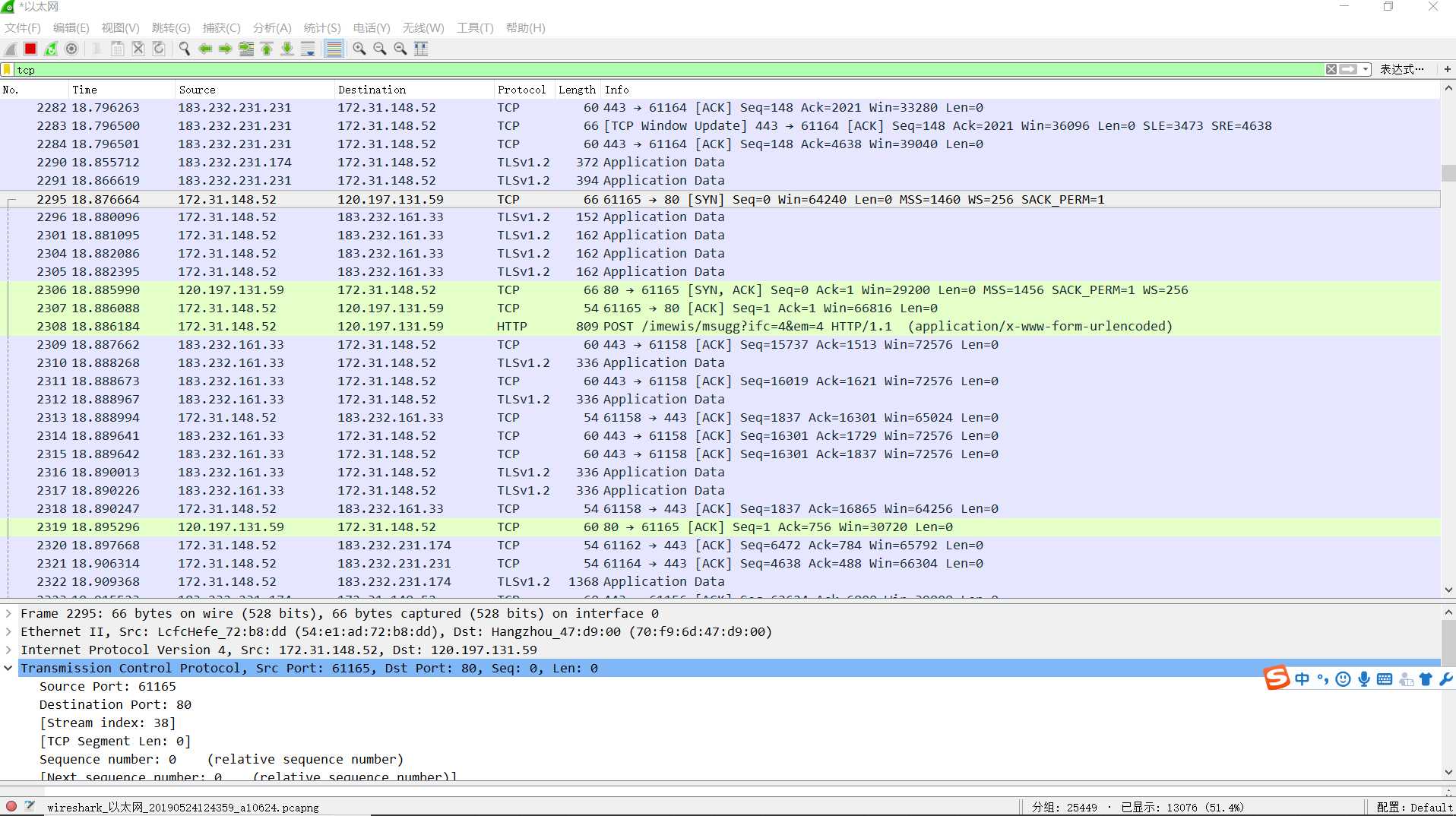The width and height of the screenshot is (1456, 816).
Task: Open the 工具(T) menu
Action: [475, 28]
